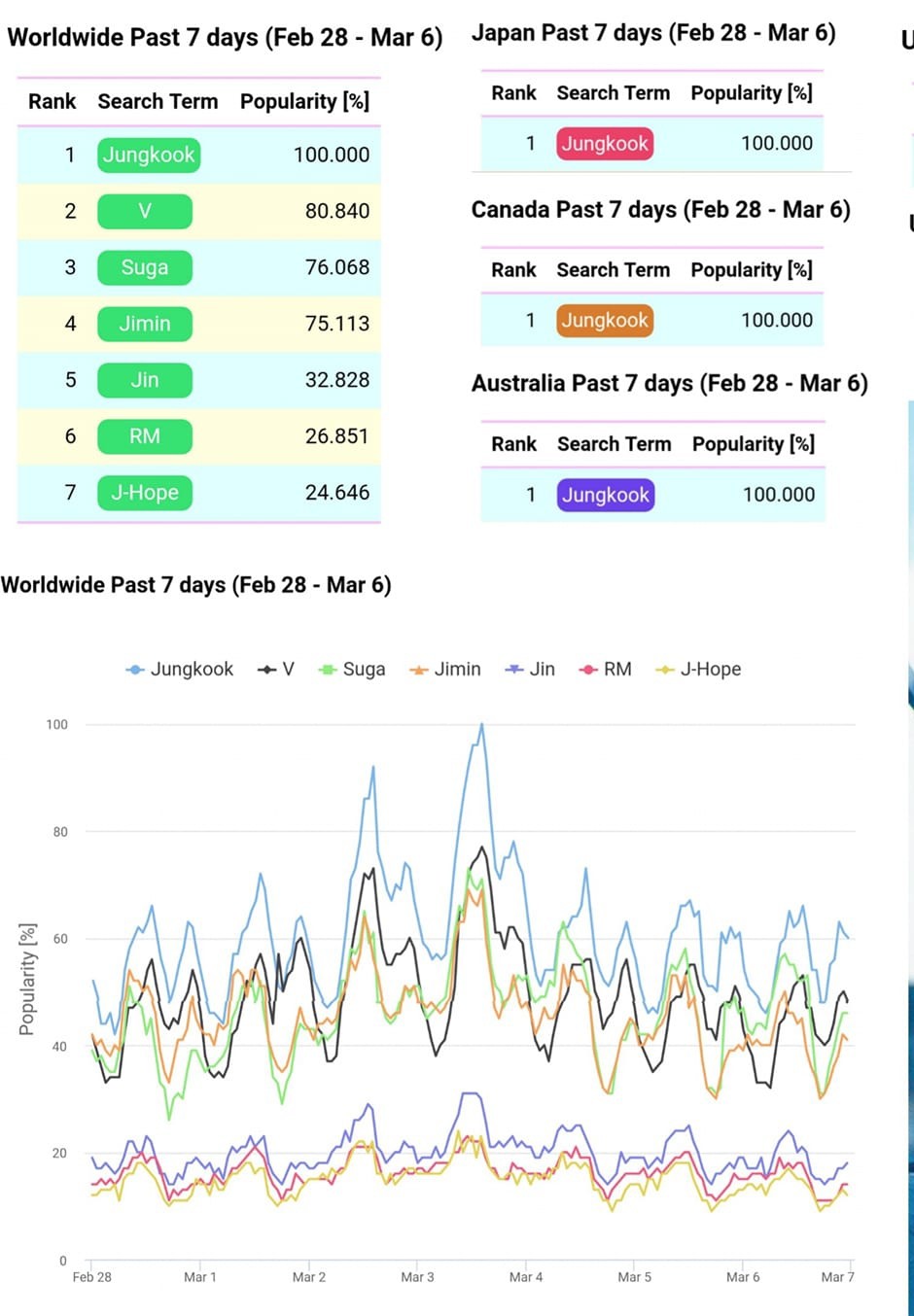Click the Australia Past 7 days heading
This screenshot has height=1316, width=914.
point(670,384)
